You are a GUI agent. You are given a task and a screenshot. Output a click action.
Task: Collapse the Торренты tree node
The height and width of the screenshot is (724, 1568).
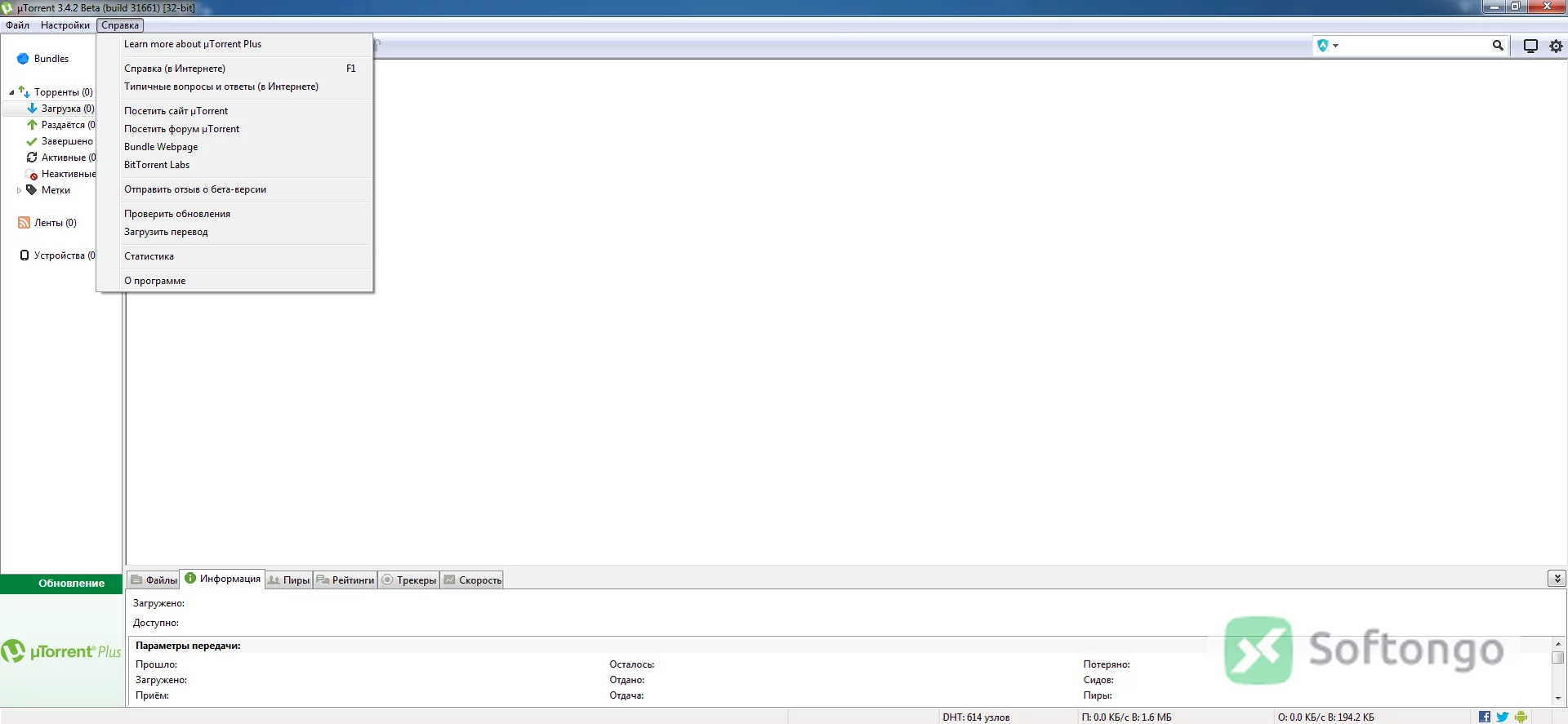pos(11,92)
